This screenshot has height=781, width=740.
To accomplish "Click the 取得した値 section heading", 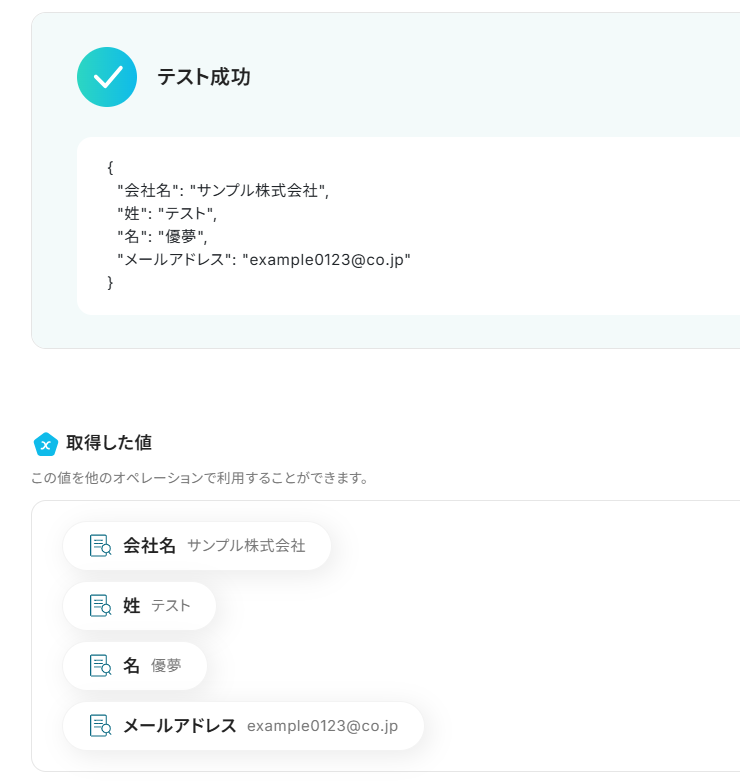I will [x=109, y=442].
